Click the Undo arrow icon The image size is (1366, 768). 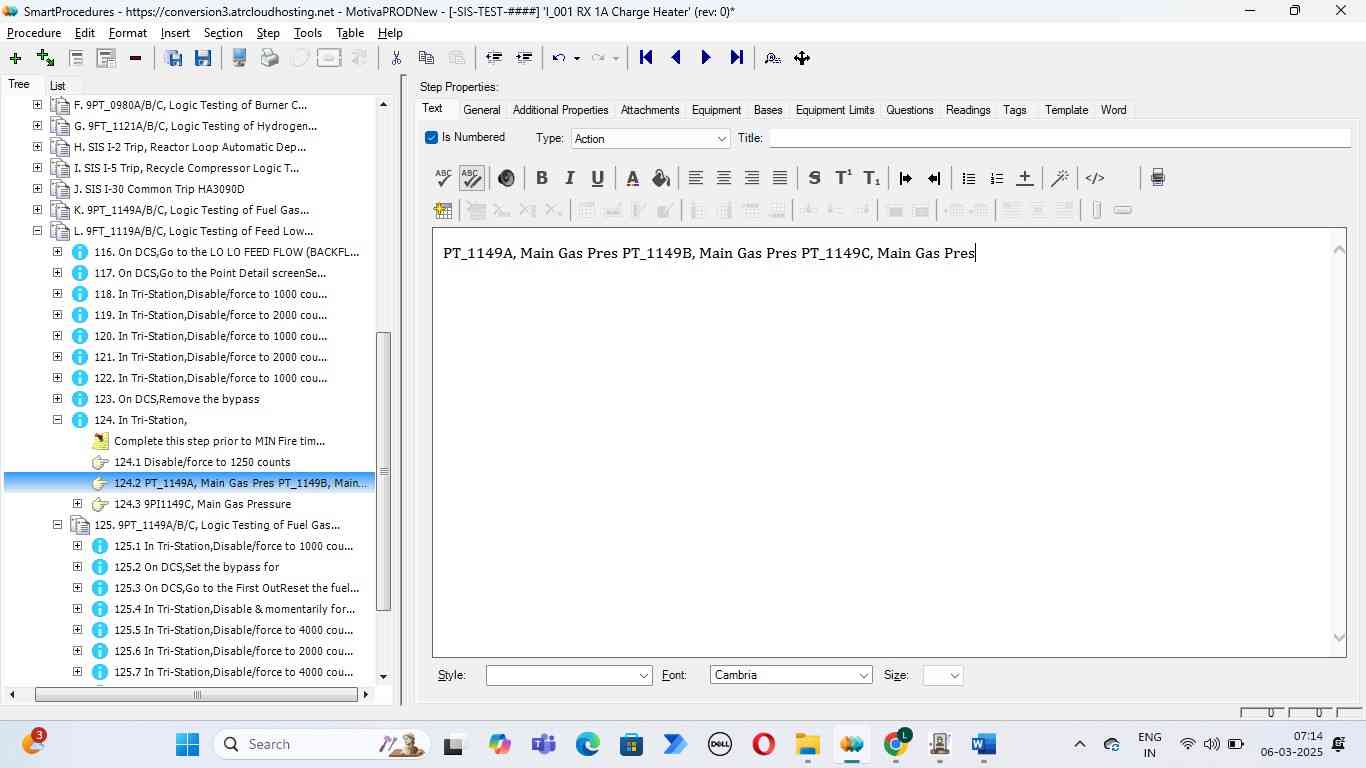click(x=559, y=58)
